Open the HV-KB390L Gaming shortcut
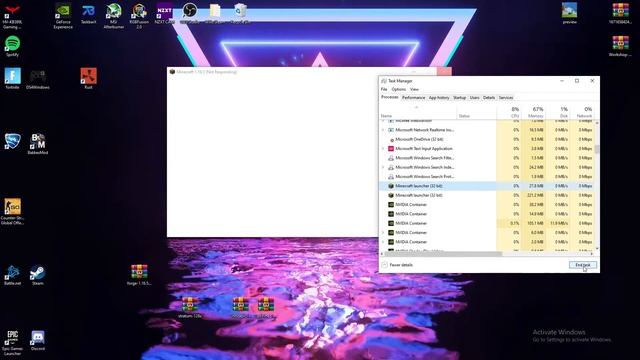Screen dimensions: 640x360 pyautogui.click(x=13, y=16)
